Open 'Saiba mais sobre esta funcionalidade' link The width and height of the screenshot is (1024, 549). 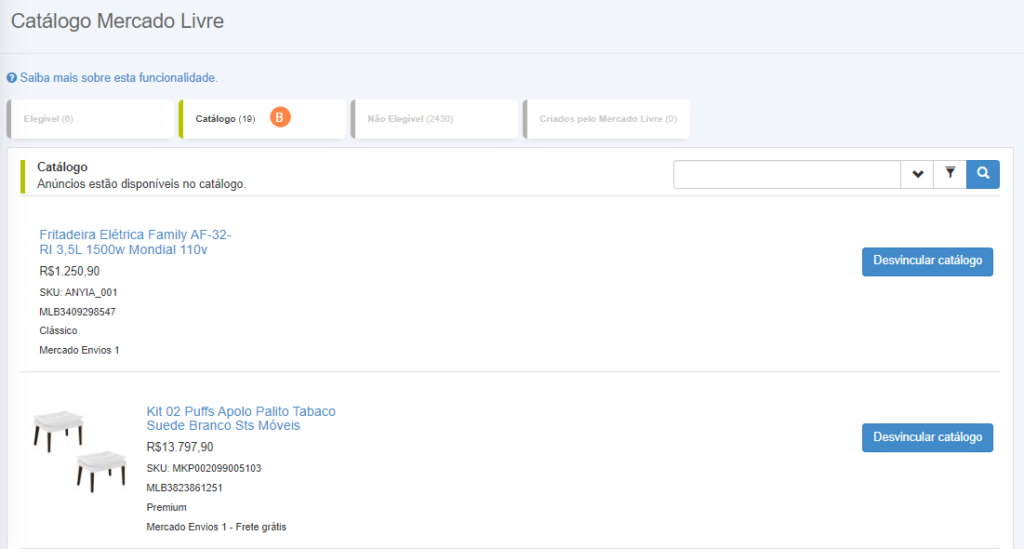(118, 78)
